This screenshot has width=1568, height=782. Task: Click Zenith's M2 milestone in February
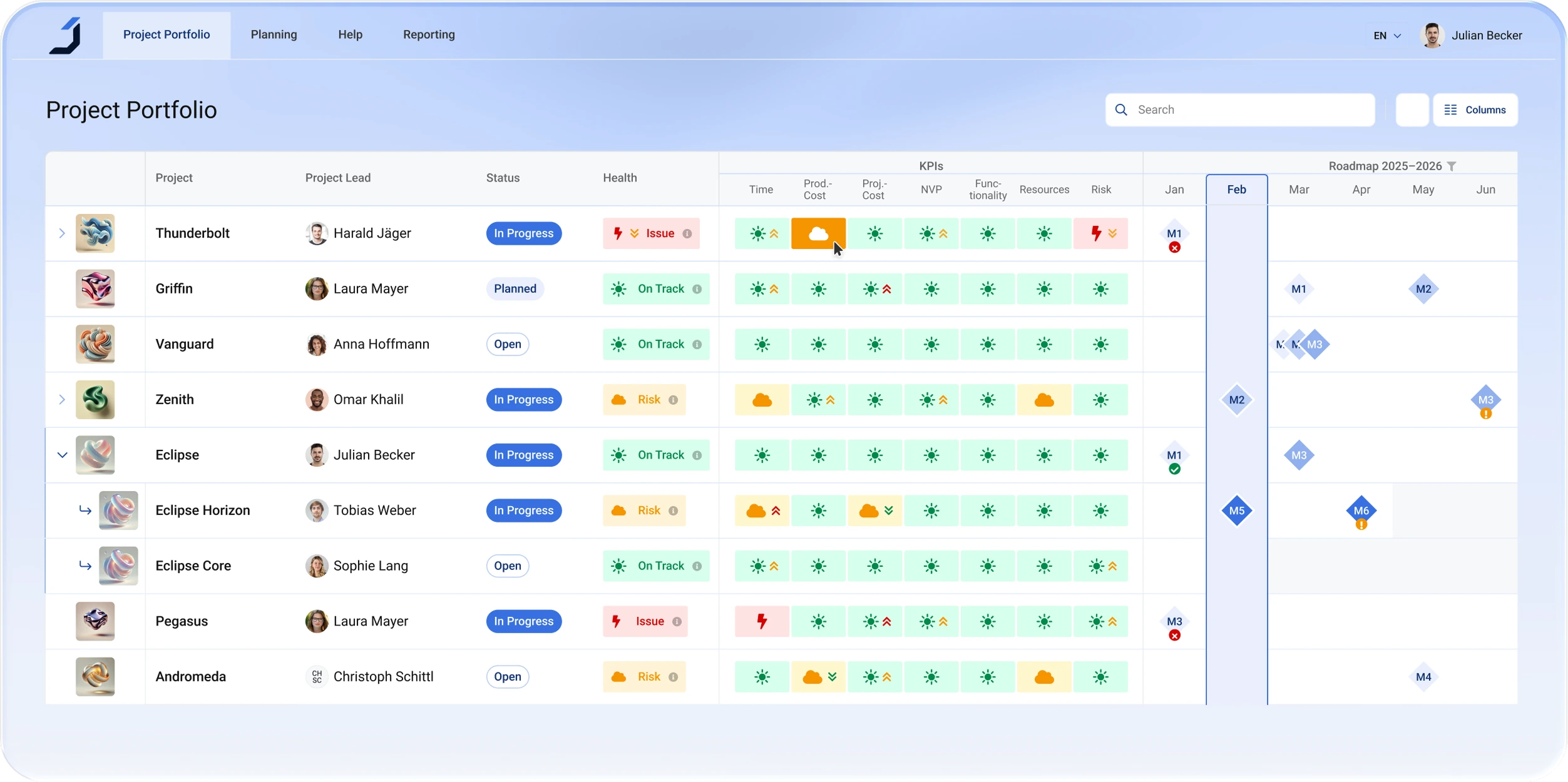[x=1236, y=400]
